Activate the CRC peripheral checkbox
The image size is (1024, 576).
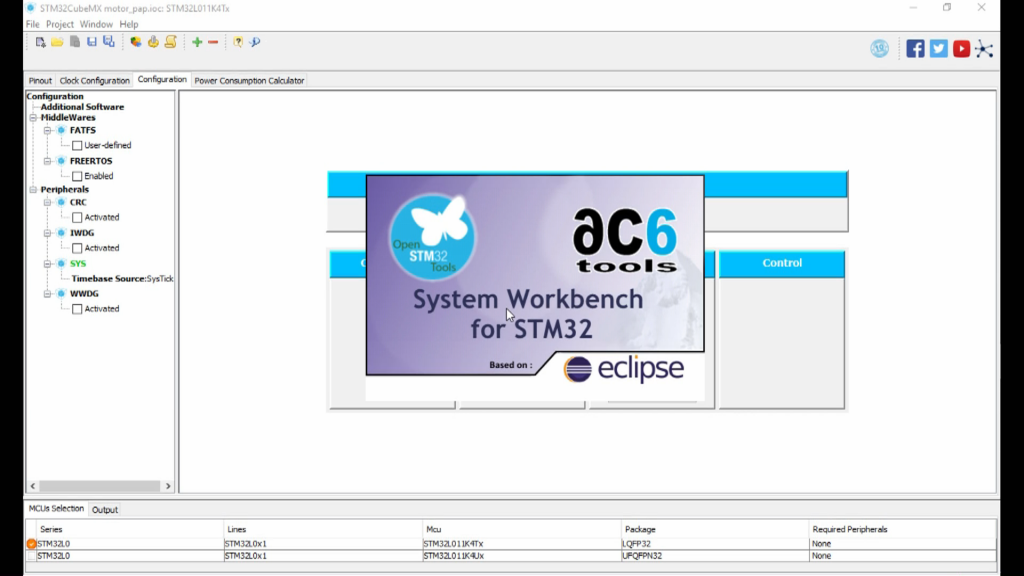click(77, 217)
